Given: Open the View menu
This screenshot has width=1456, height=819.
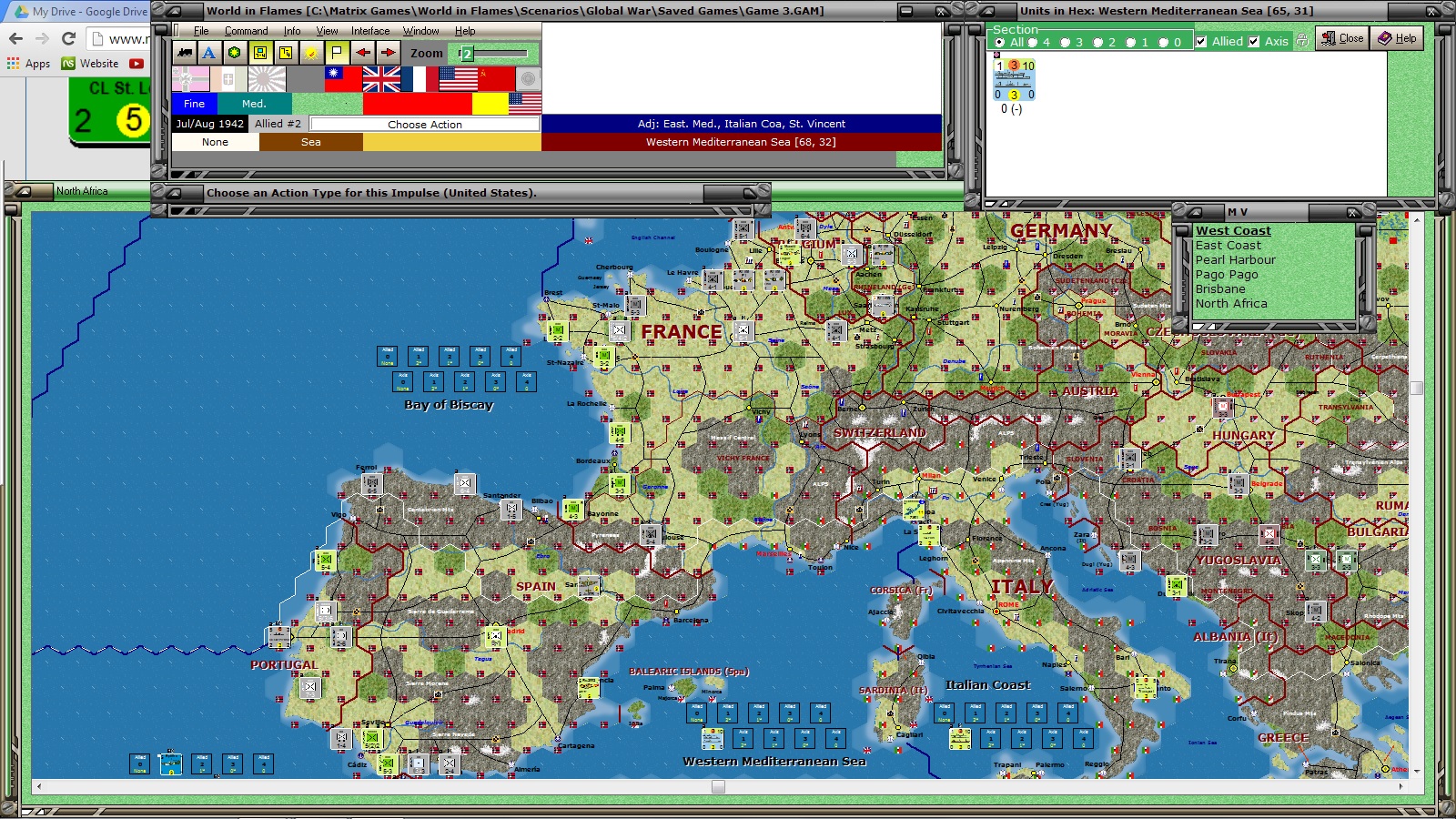Looking at the screenshot, I should point(327,31).
